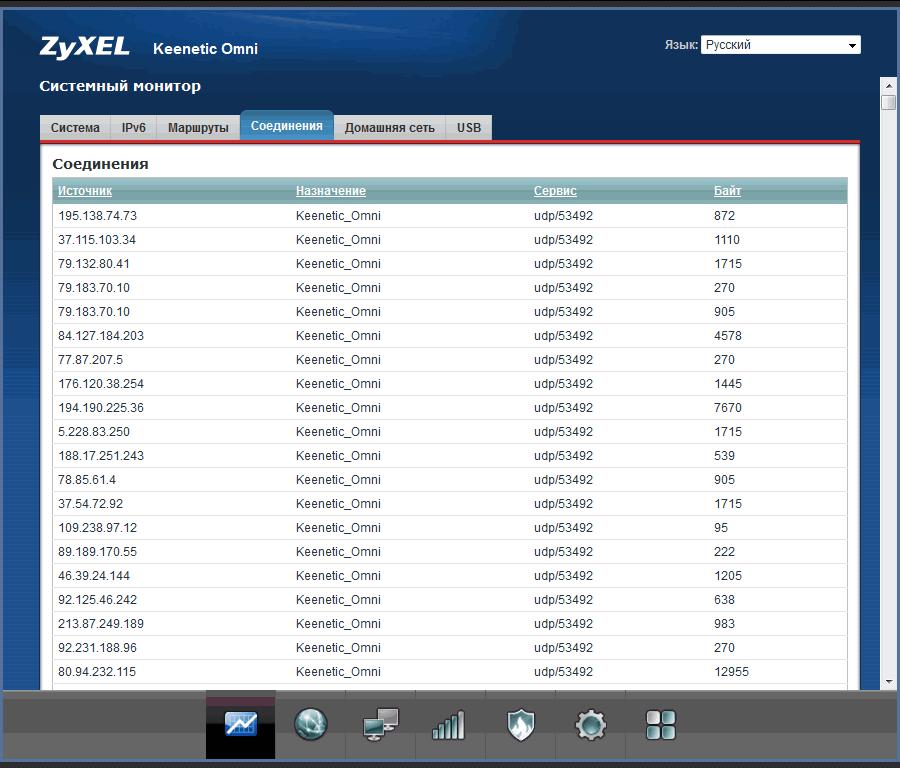Open the System Monitor chart icon
The width and height of the screenshot is (900, 768).
[x=241, y=724]
